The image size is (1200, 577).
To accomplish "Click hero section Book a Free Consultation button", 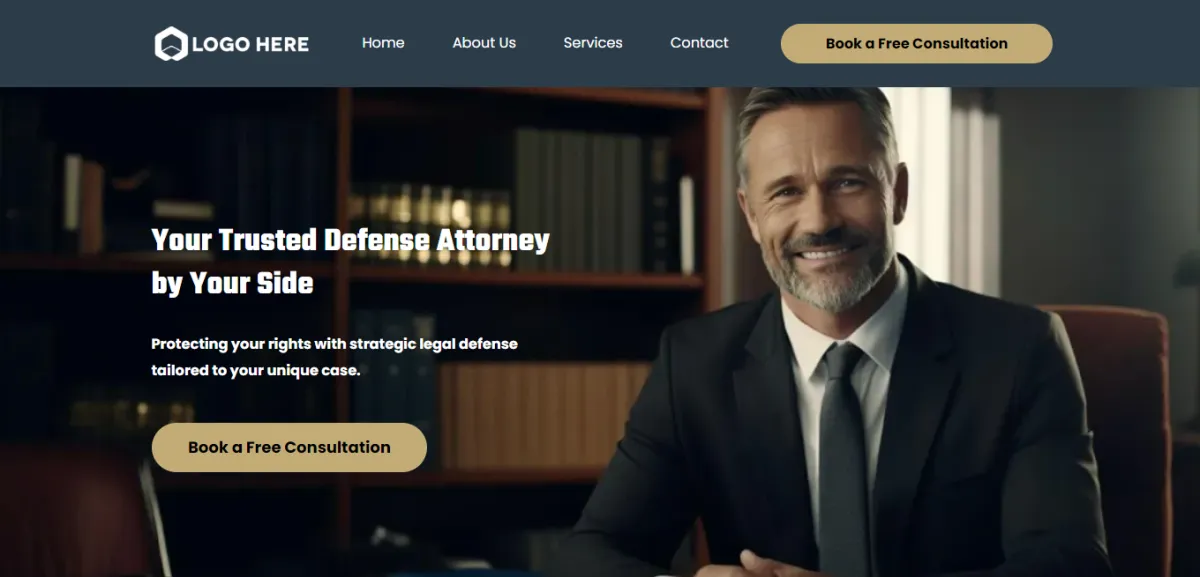I will [x=289, y=447].
